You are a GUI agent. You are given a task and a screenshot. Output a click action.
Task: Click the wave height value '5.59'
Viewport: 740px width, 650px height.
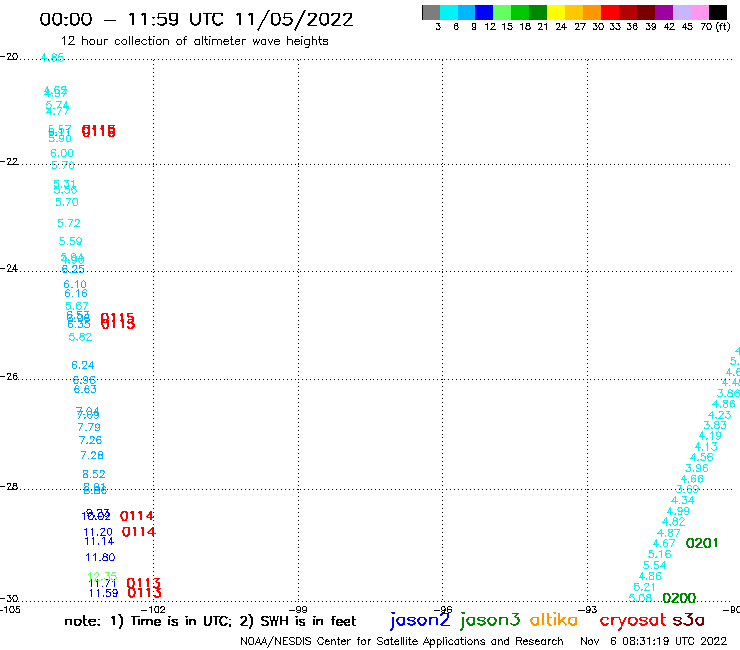pyautogui.click(x=70, y=241)
